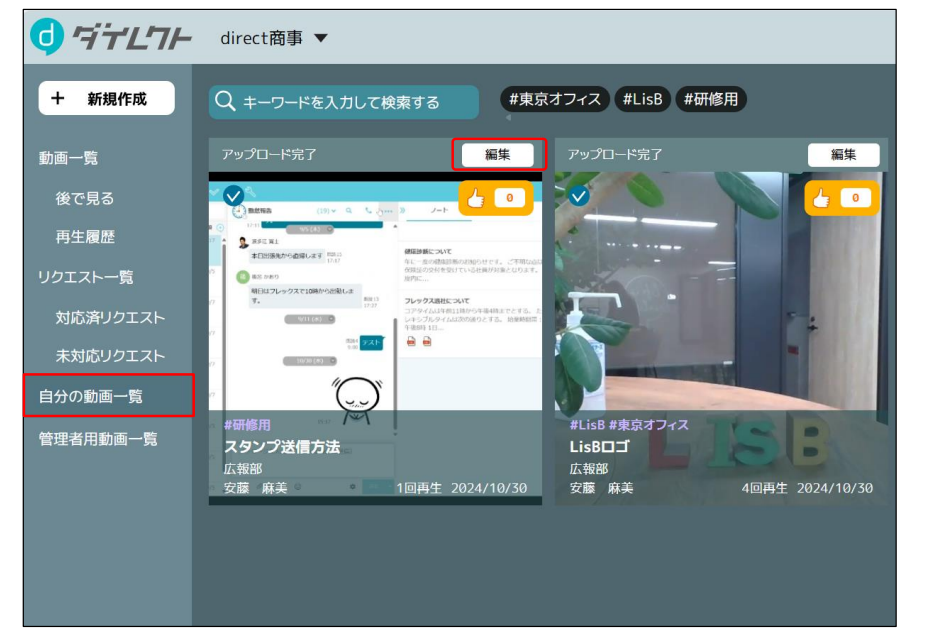Filter by #LisB tag chip
Image resolution: width=931 pixels, height=641 pixels.
click(x=642, y=99)
